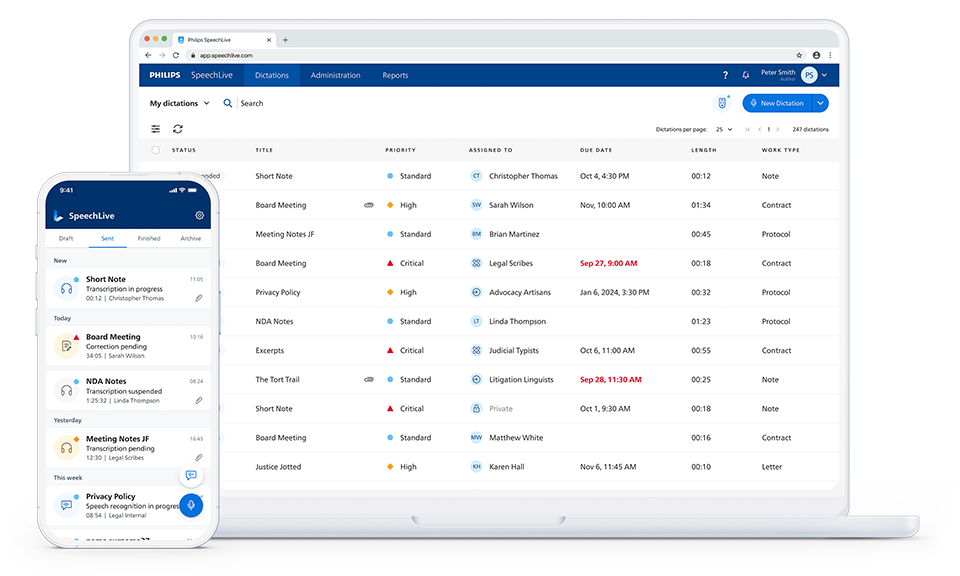The height and width of the screenshot is (576, 960).
Task: Refresh the dictation list
Action: [178, 129]
